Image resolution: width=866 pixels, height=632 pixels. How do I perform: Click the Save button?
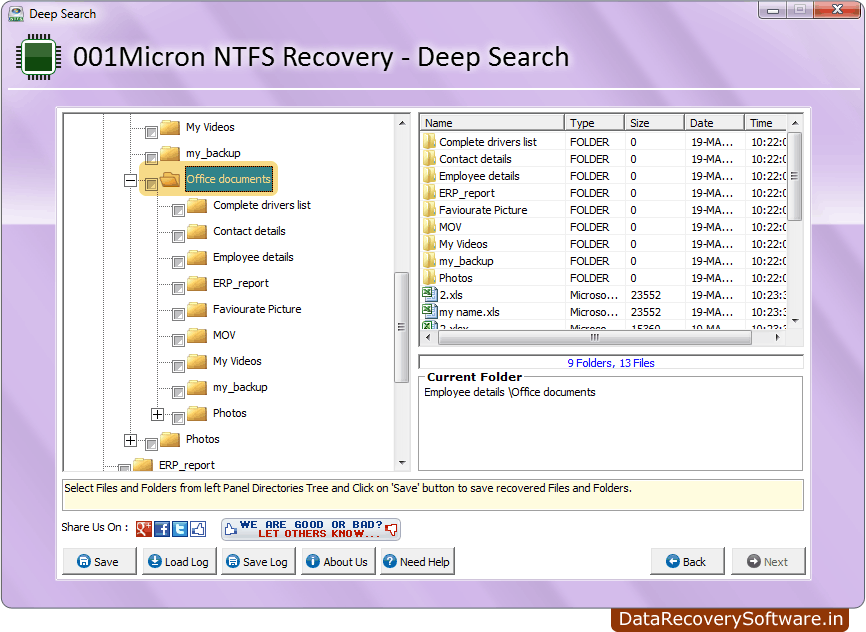pyautogui.click(x=99, y=561)
